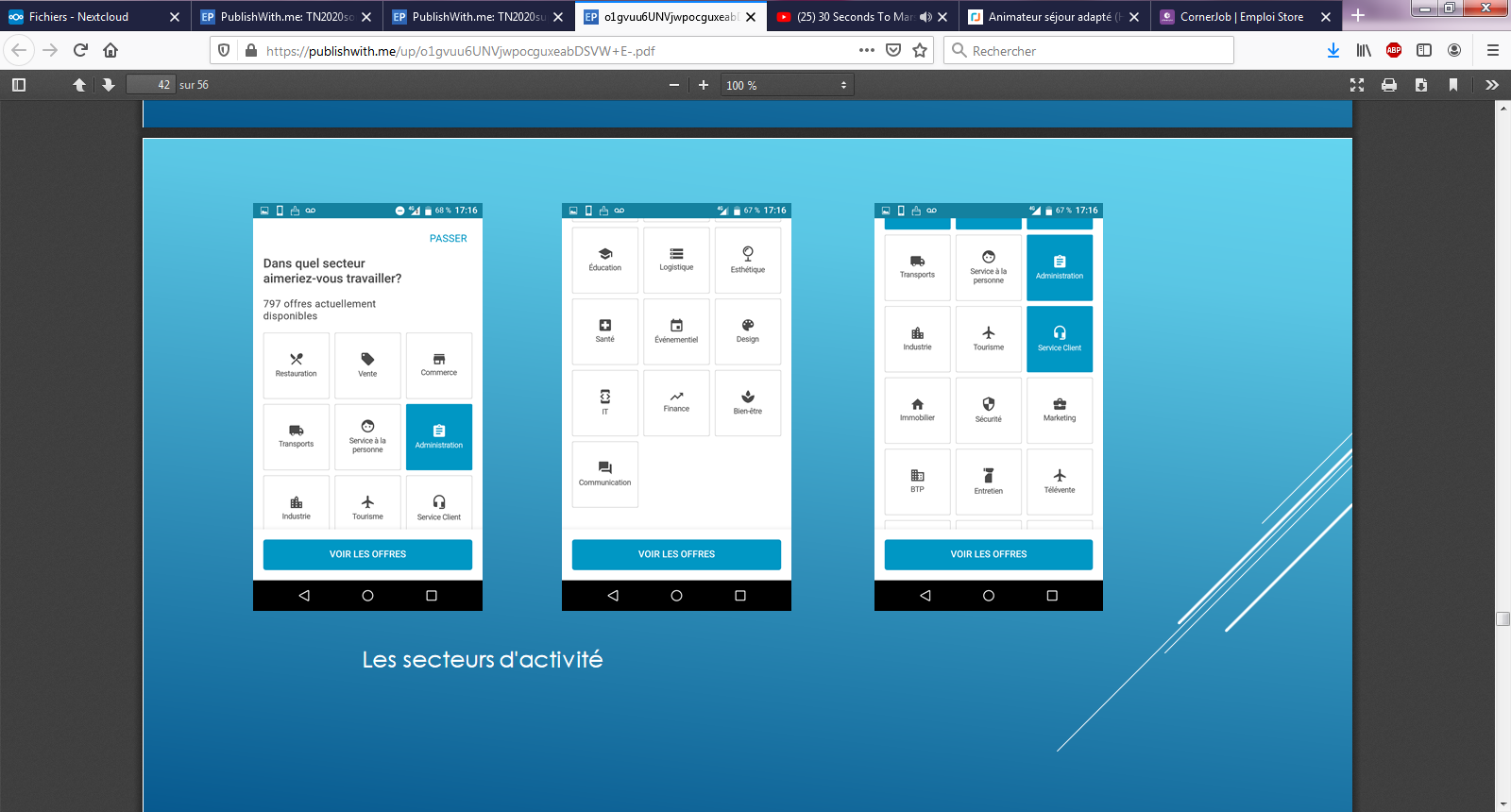This screenshot has width=1511, height=812.
Task: Go to next PDF page
Action: click(109, 85)
